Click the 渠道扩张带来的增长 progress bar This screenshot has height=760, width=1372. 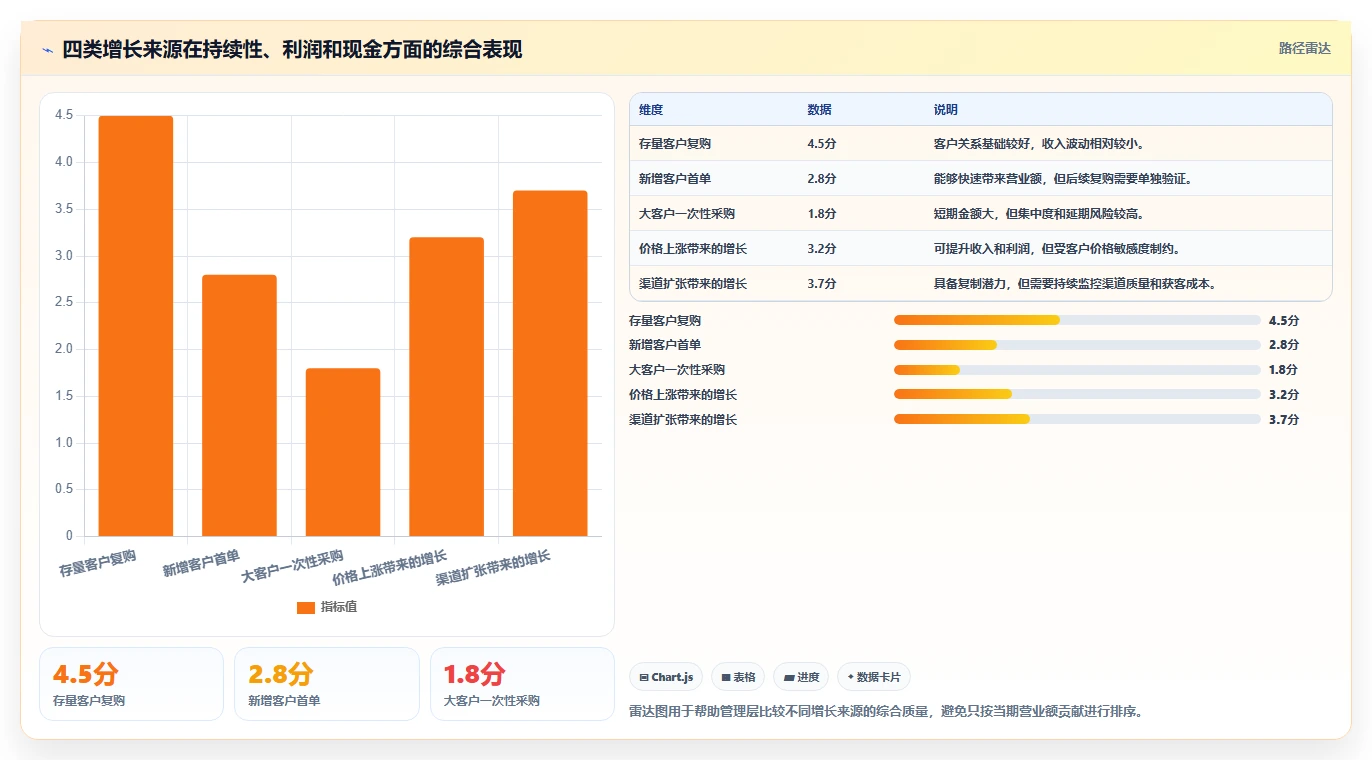1077,420
